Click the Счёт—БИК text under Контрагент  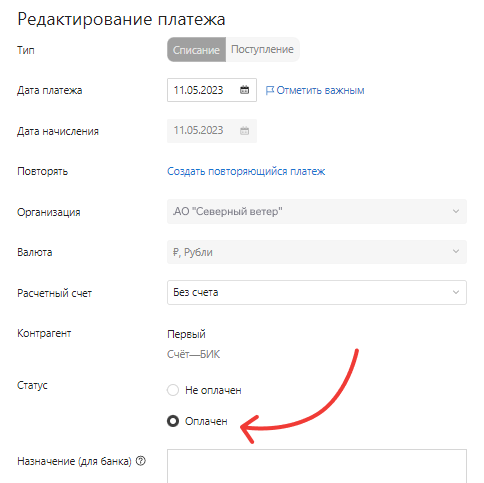(193, 354)
